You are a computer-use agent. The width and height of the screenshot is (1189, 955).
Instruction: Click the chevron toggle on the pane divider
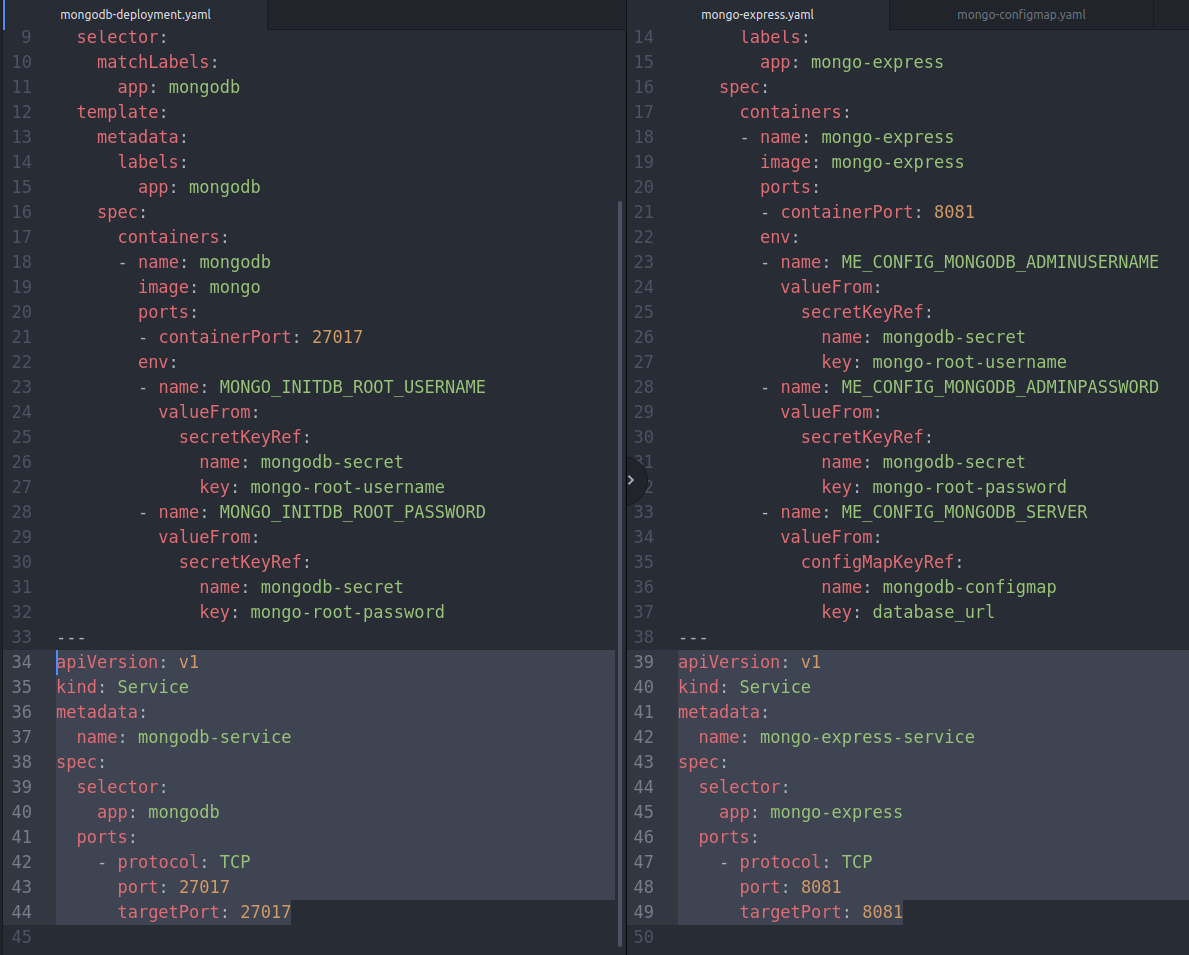click(631, 480)
